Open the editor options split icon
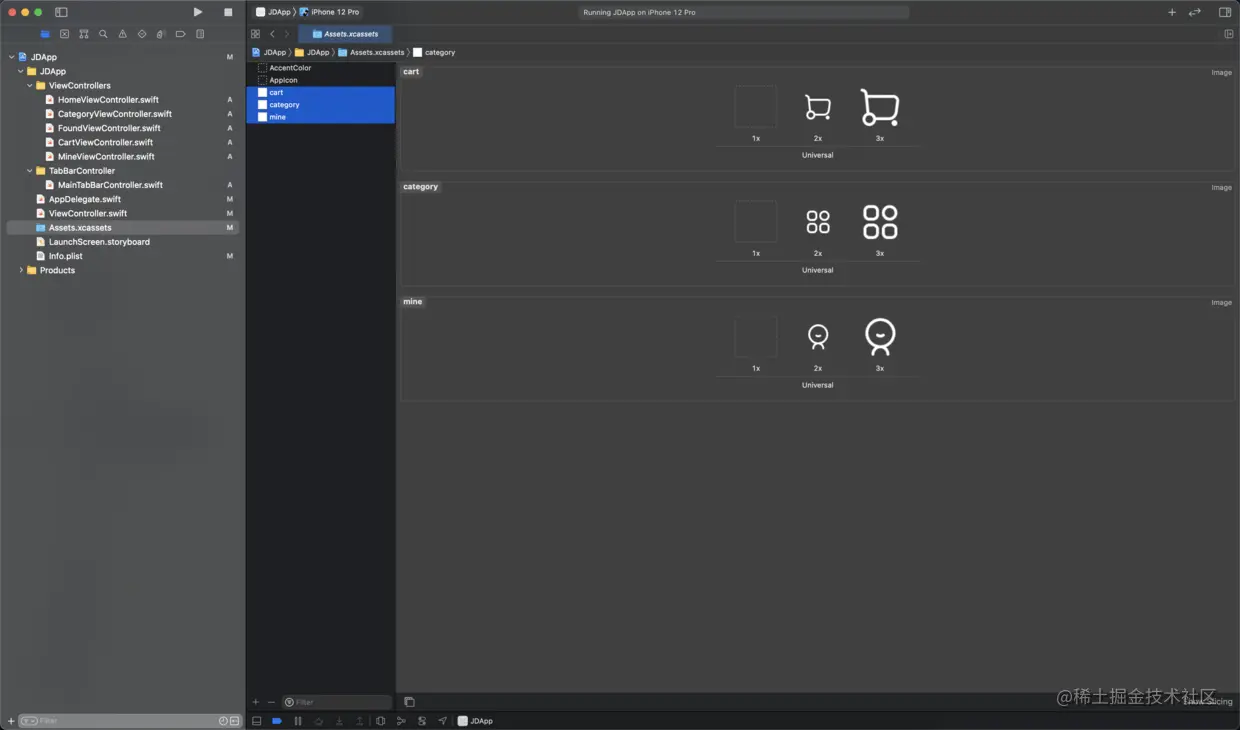The image size is (1240, 730). [x=1229, y=34]
